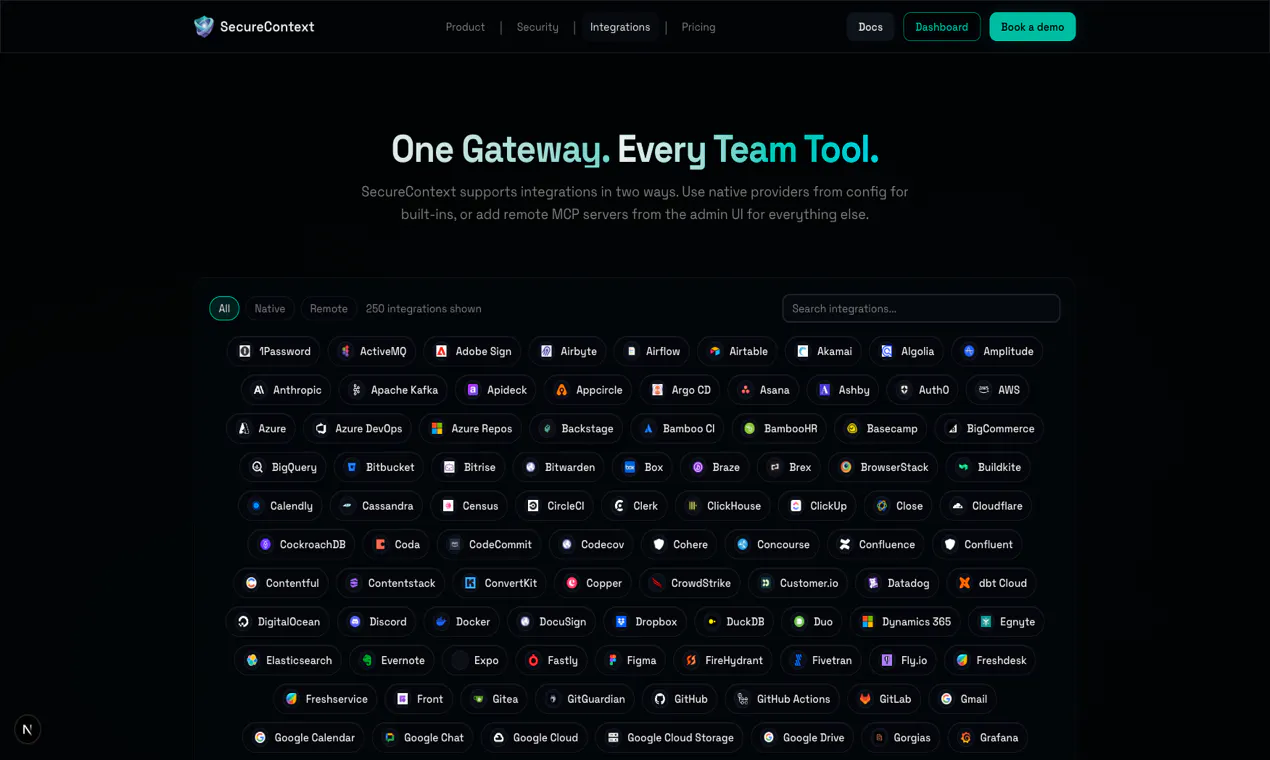Click the Dashboard button
The width and height of the screenshot is (1270, 760).
tap(942, 27)
